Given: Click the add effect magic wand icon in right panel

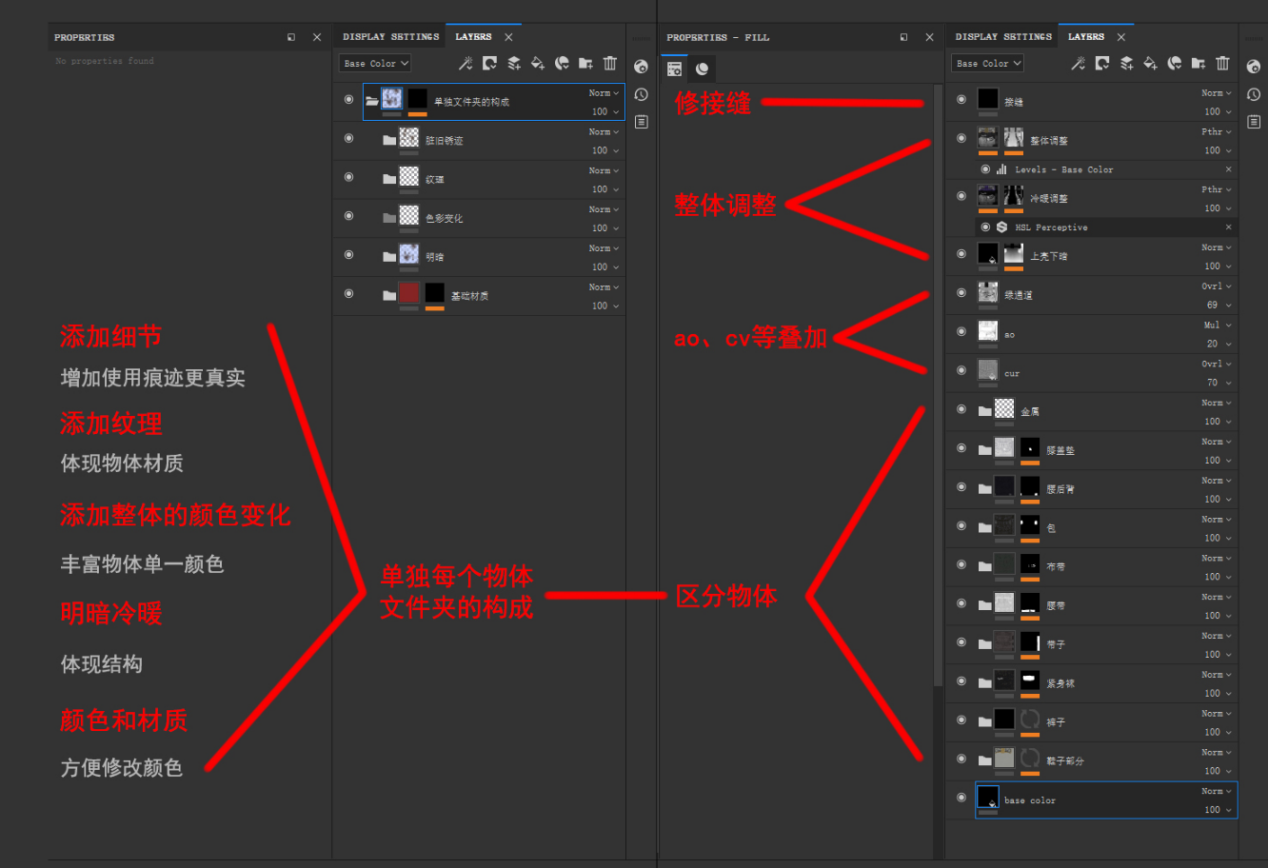Looking at the screenshot, I should point(1077,63).
